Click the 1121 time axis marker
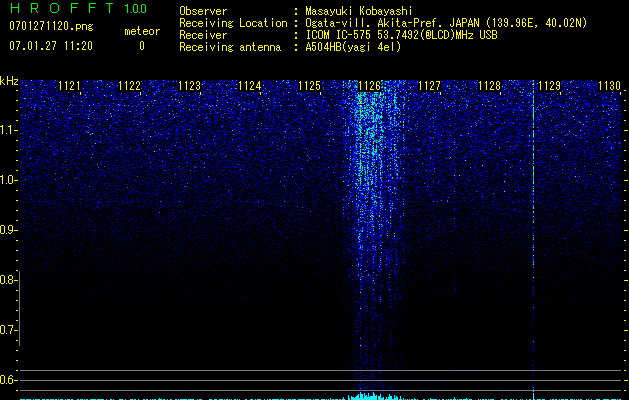Viewport: 629px width, 400px height. point(69,86)
